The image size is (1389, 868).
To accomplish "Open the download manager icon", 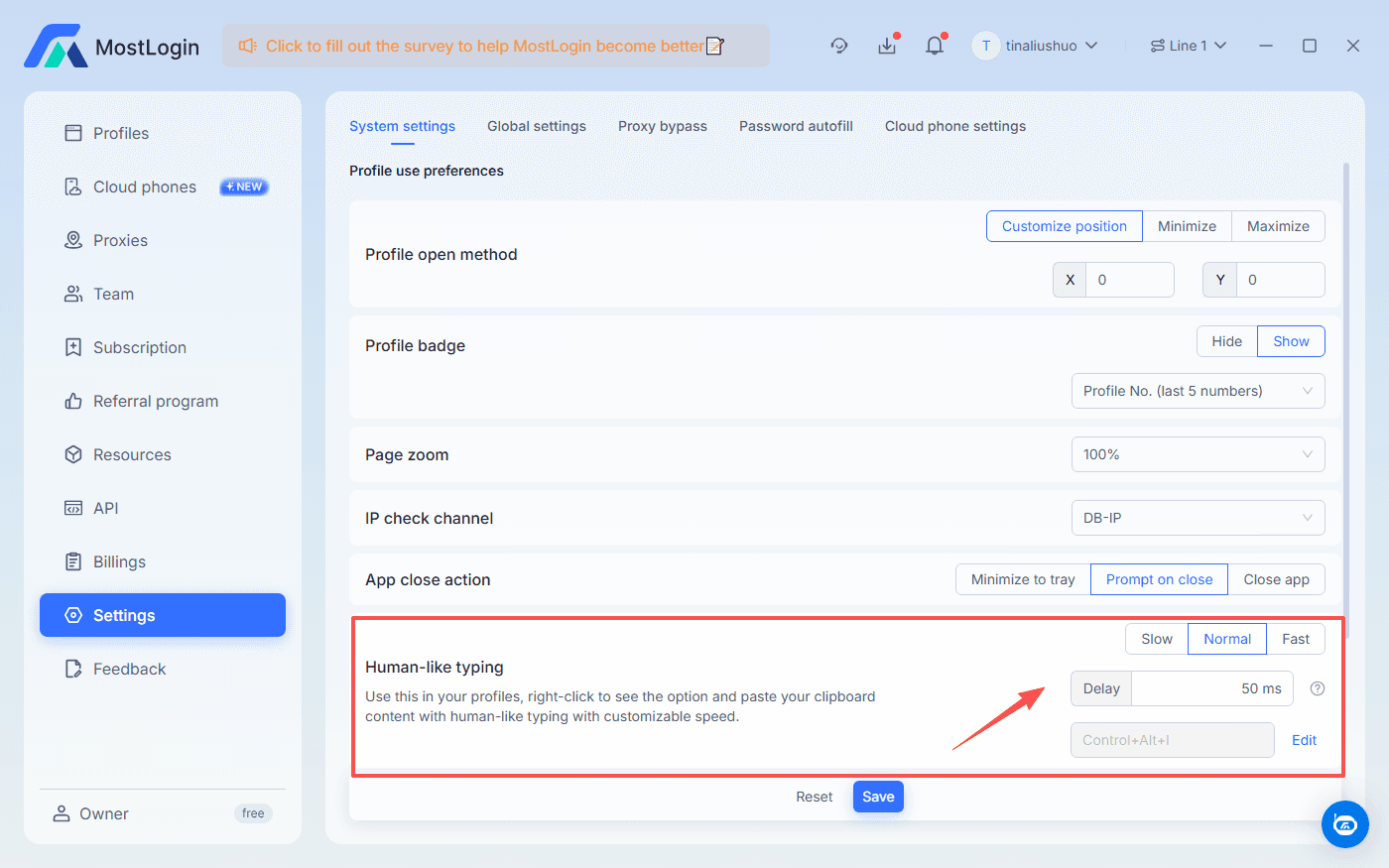I will tap(886, 45).
